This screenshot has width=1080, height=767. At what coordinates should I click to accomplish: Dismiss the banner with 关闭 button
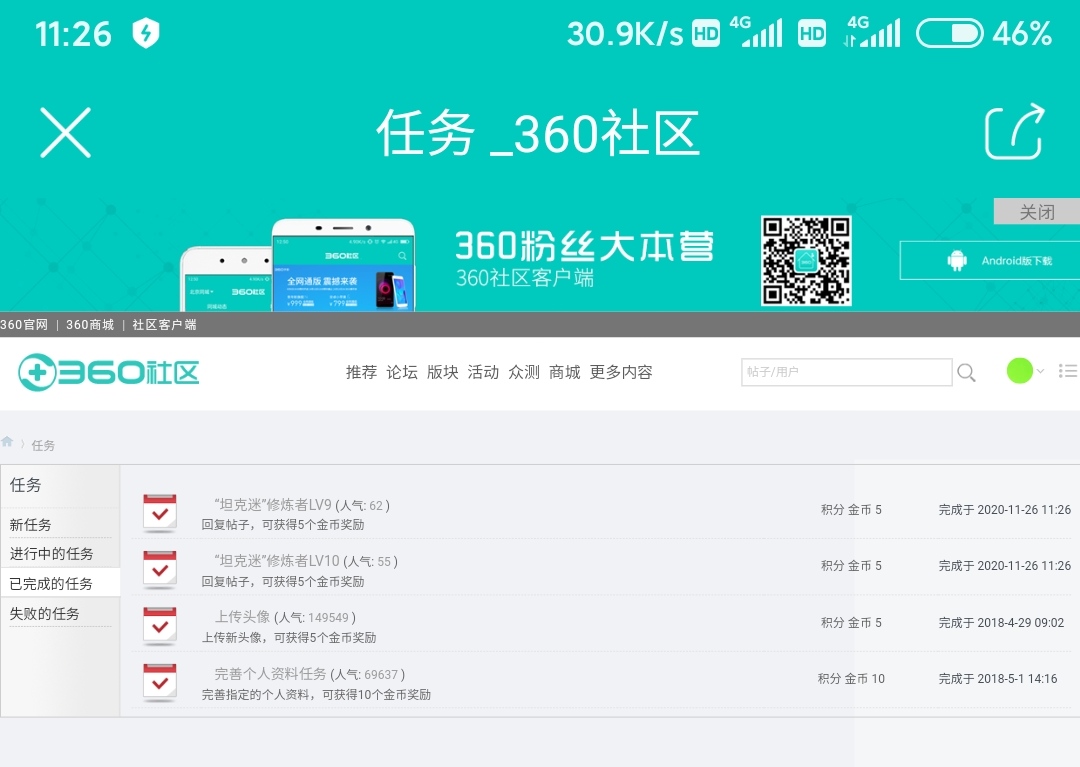[1037, 211]
